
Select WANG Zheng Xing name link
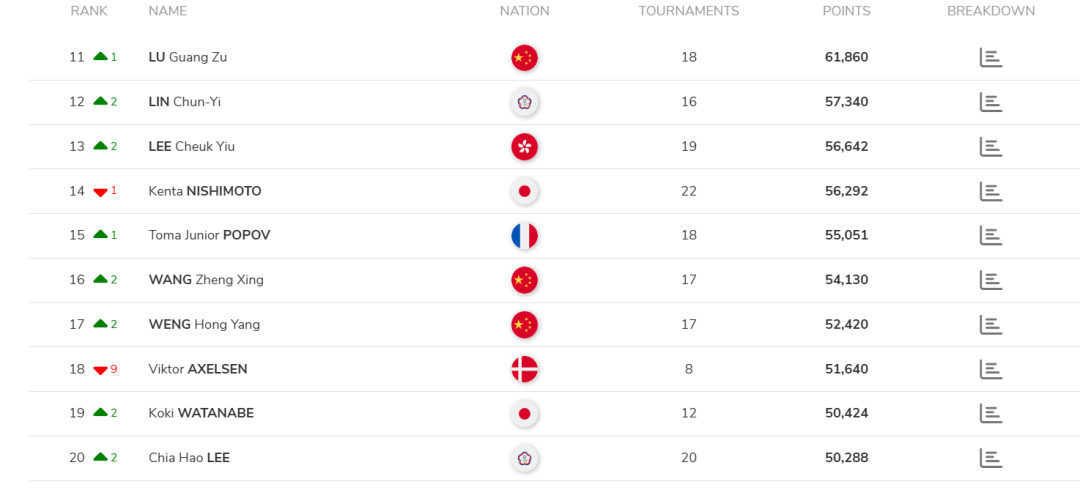pos(206,280)
